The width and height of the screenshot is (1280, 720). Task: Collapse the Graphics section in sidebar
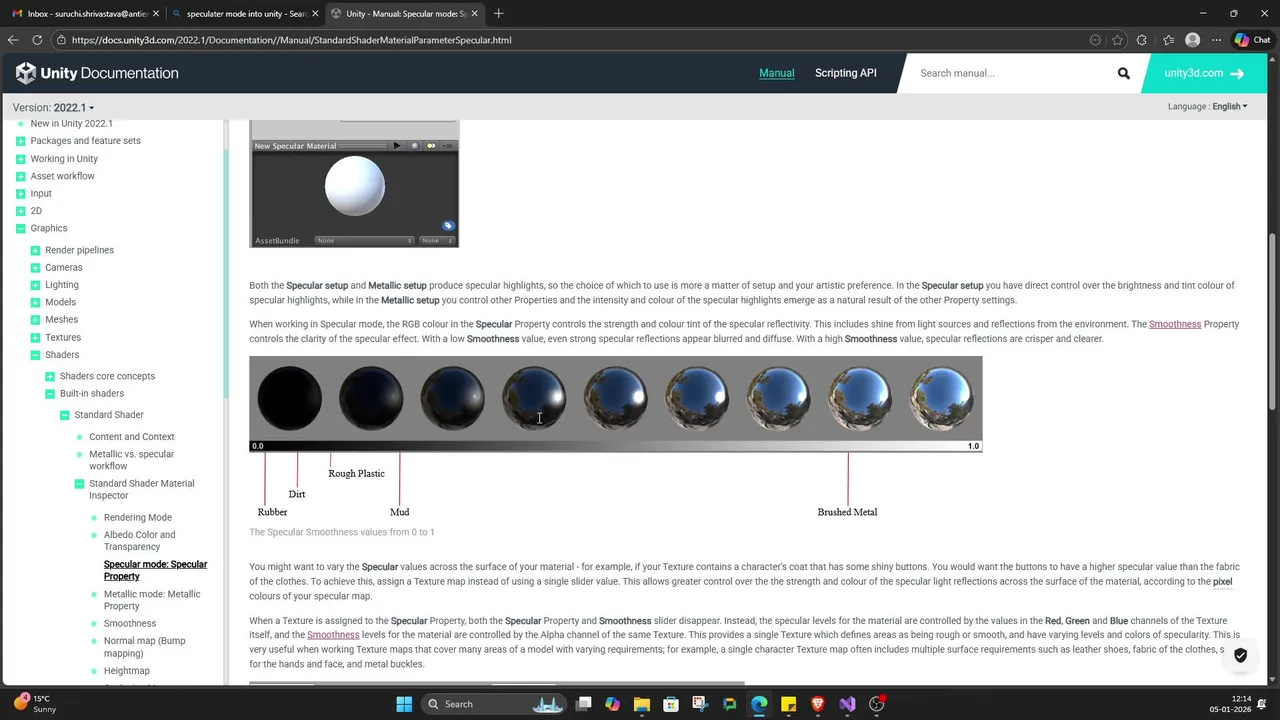[x=20, y=228]
